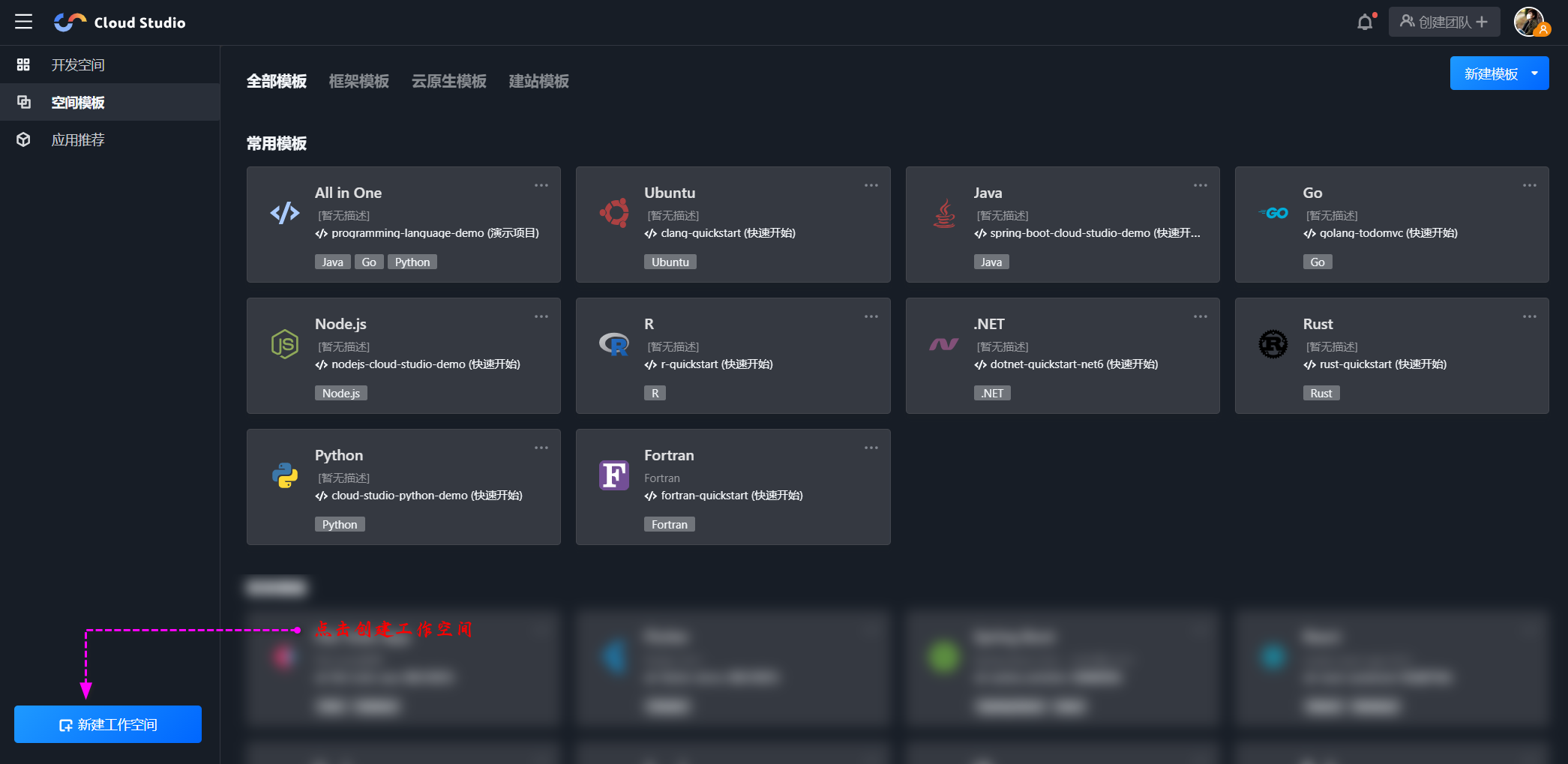
Task: Click the All in One code icon
Action: (284, 213)
